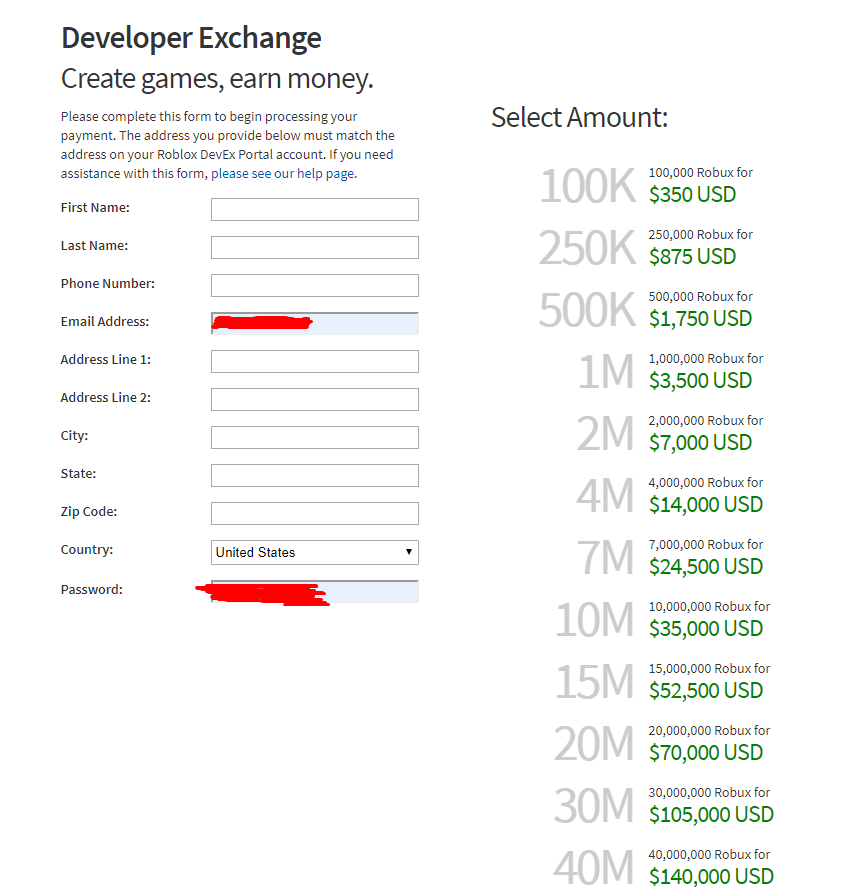The image size is (842, 887).
Task: Click the Last Name input field
Action: 315,247
